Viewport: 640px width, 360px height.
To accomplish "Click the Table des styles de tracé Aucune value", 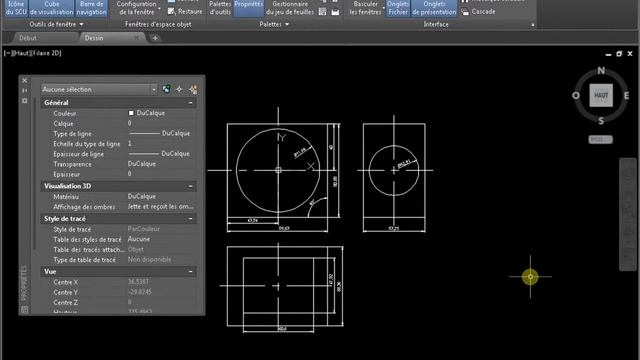I will click(139, 239).
